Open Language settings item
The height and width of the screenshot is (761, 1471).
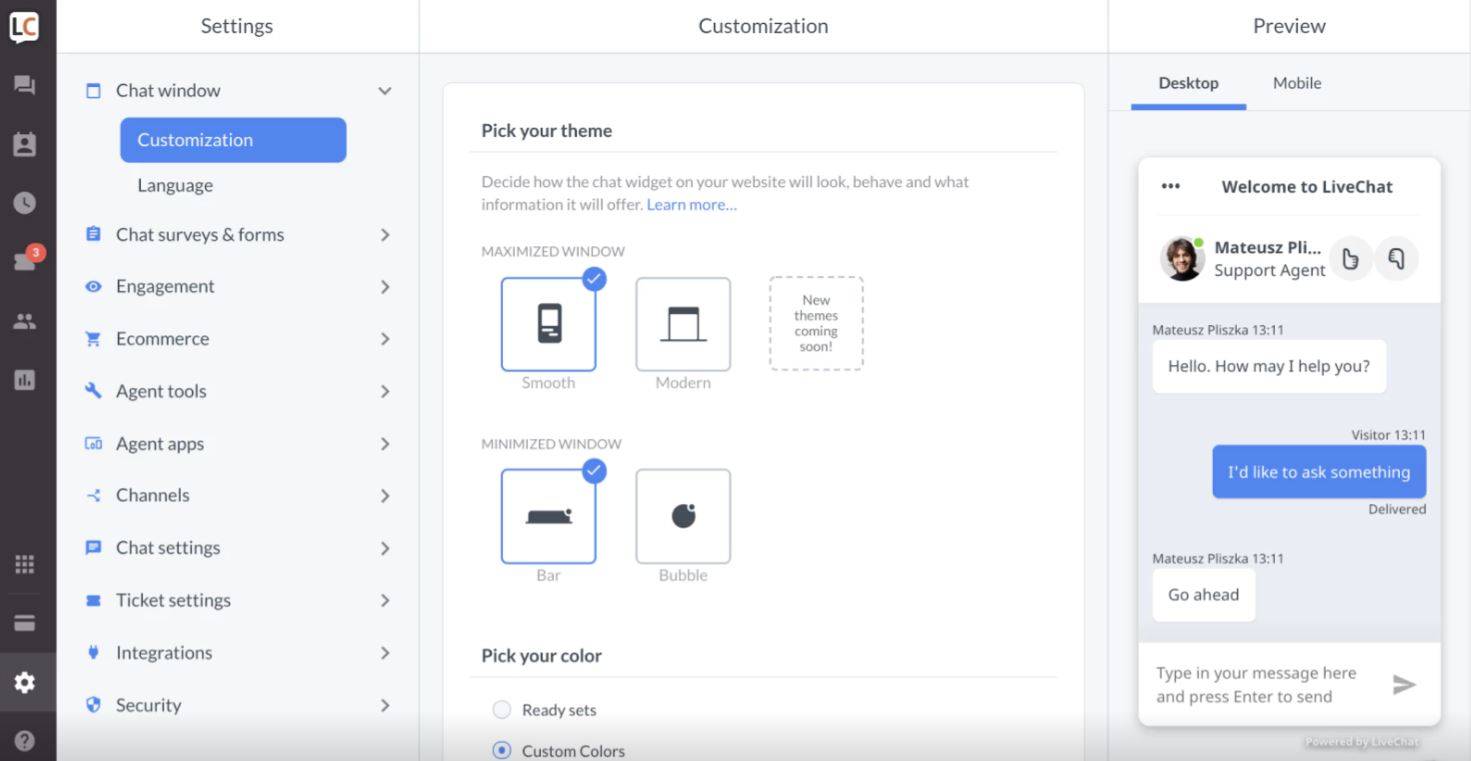point(175,185)
